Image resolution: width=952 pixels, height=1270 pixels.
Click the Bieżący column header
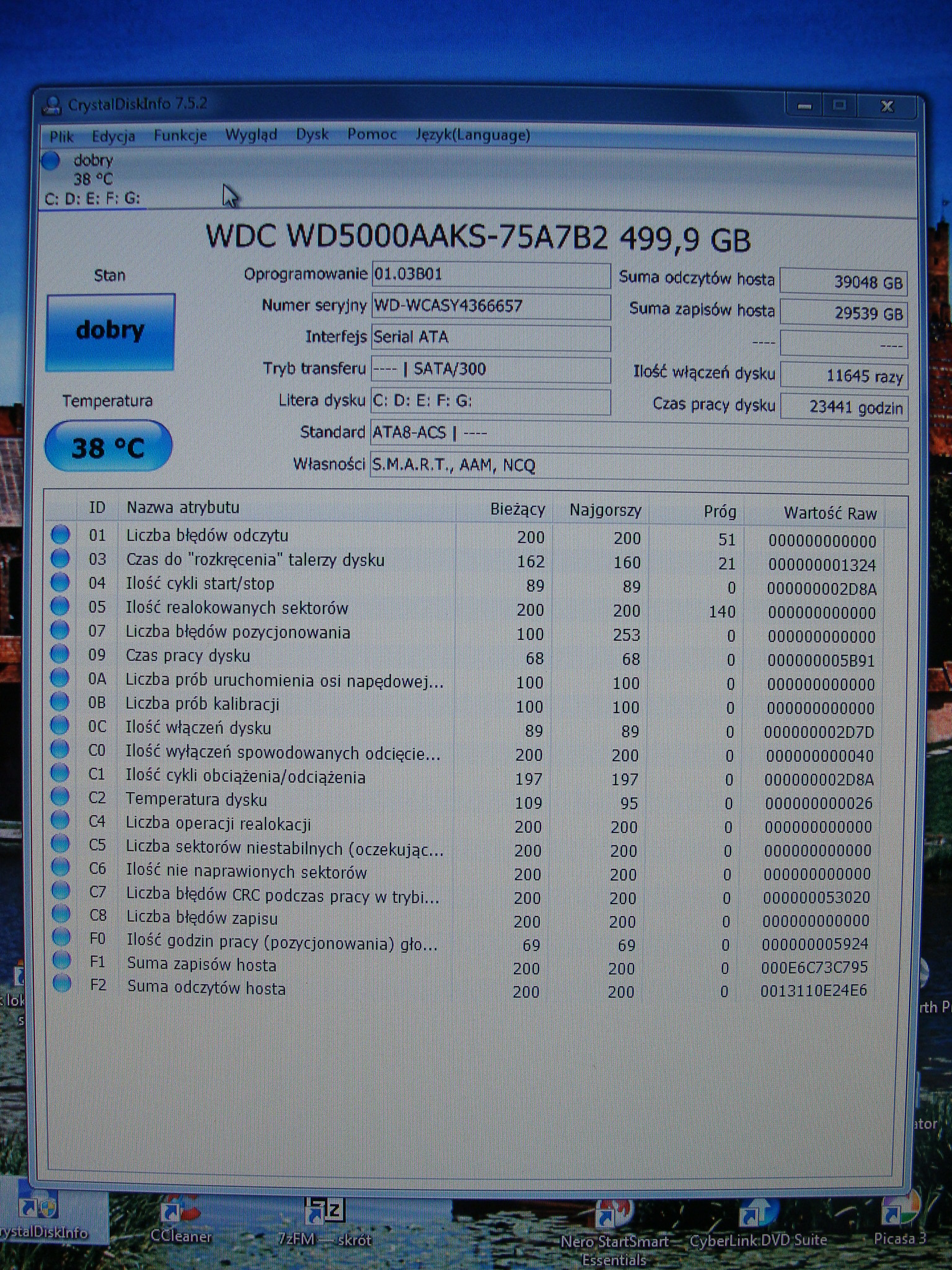(x=517, y=509)
